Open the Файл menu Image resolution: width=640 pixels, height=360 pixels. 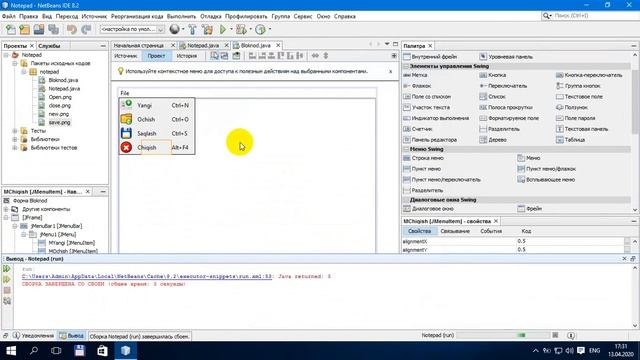point(9,16)
